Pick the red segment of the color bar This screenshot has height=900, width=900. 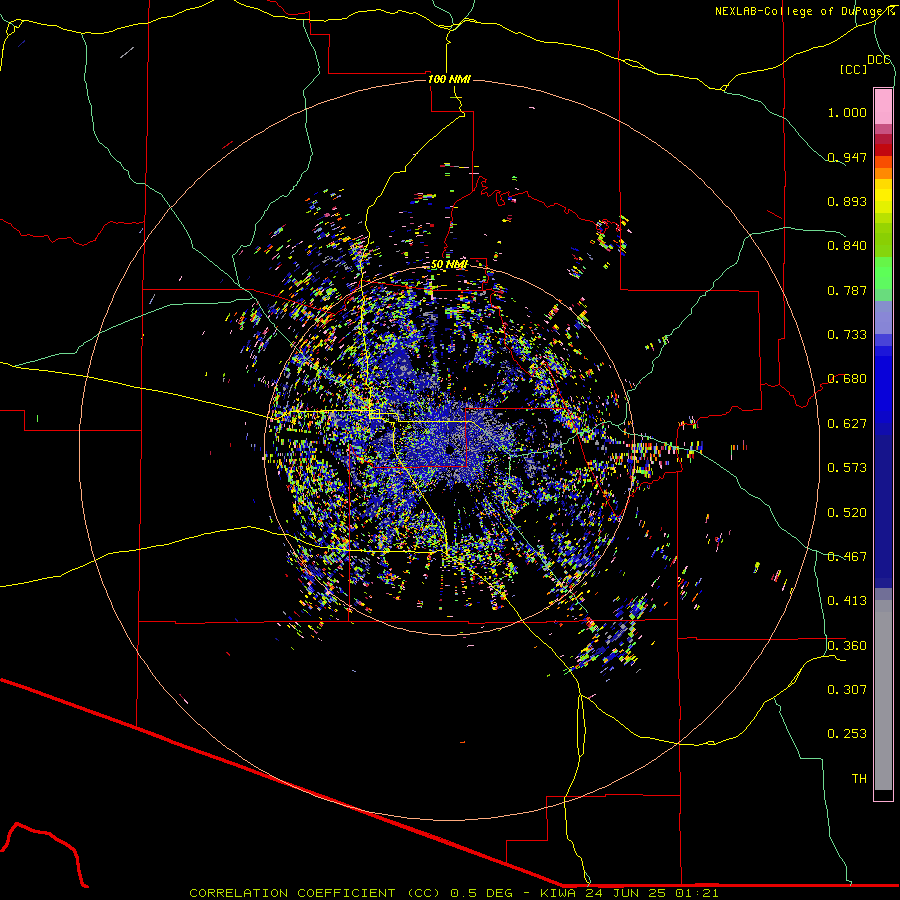883,149
